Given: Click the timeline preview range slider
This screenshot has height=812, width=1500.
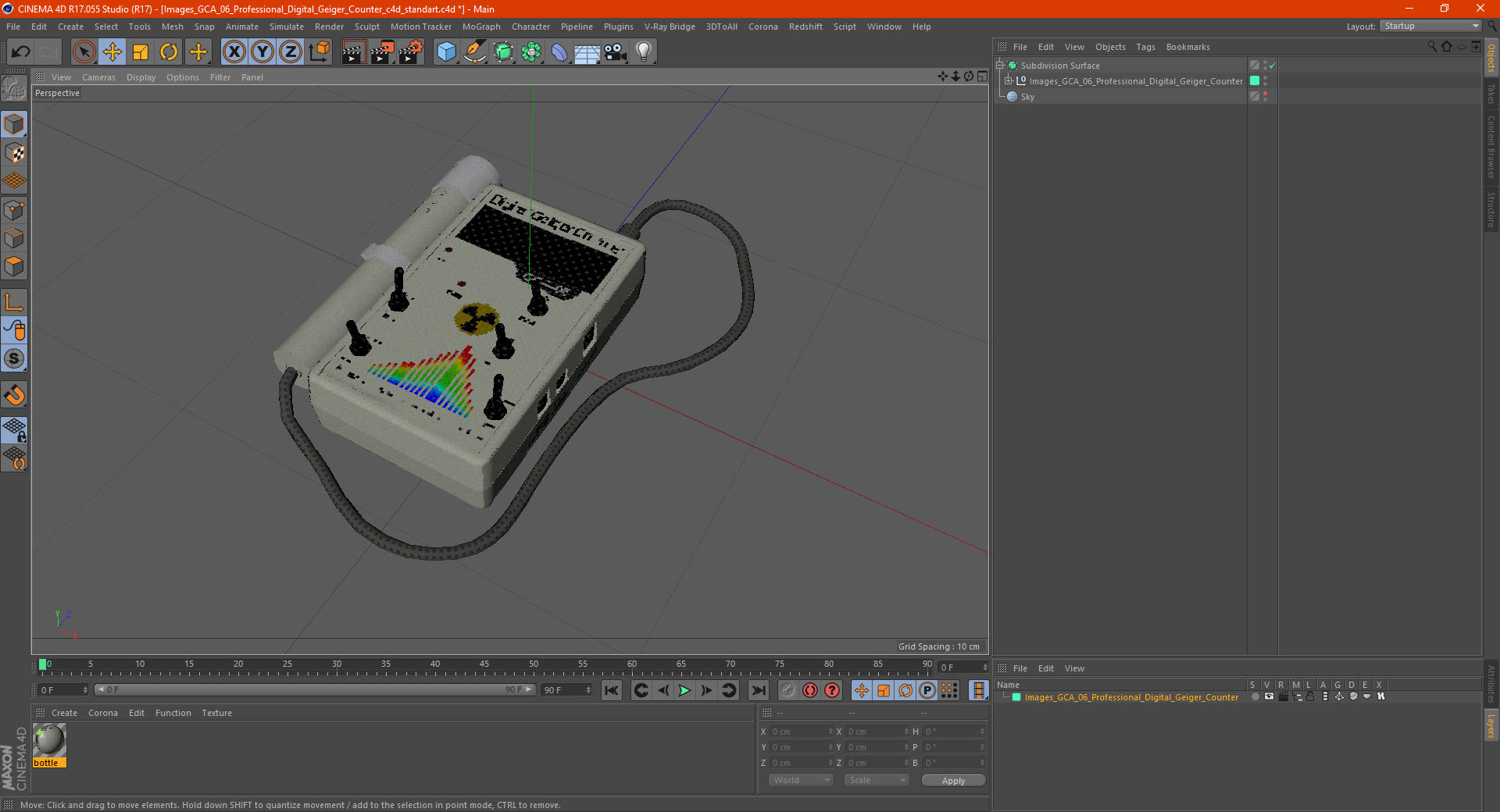Looking at the screenshot, I should coord(315,689).
